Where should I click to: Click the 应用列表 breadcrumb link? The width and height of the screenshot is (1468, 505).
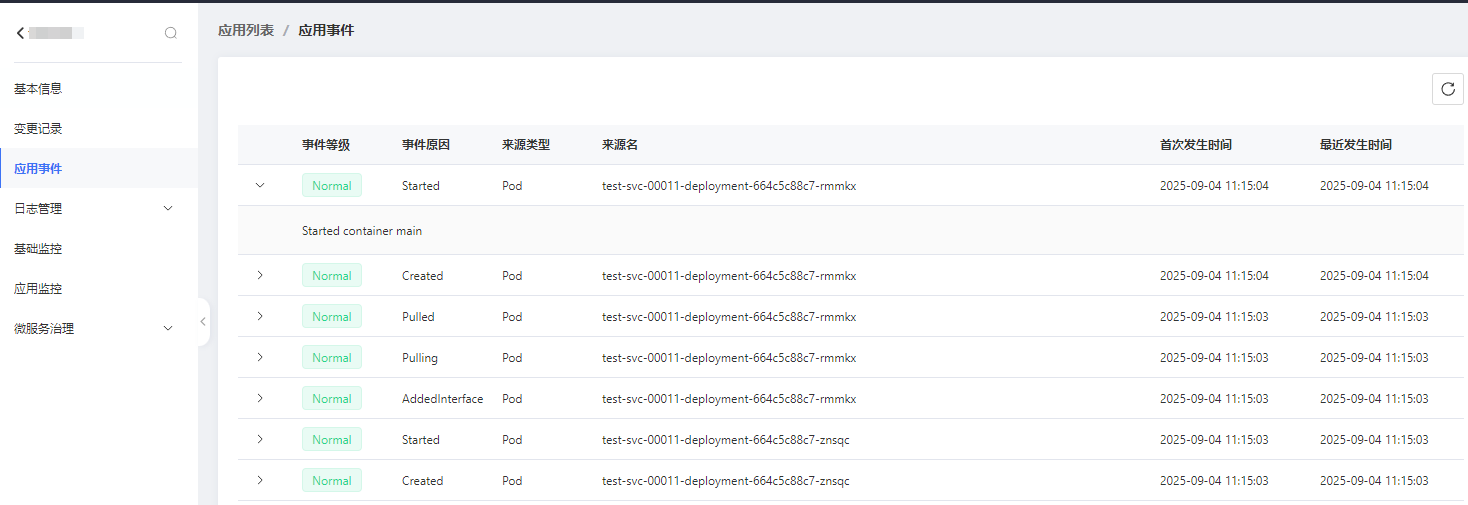[x=246, y=30]
